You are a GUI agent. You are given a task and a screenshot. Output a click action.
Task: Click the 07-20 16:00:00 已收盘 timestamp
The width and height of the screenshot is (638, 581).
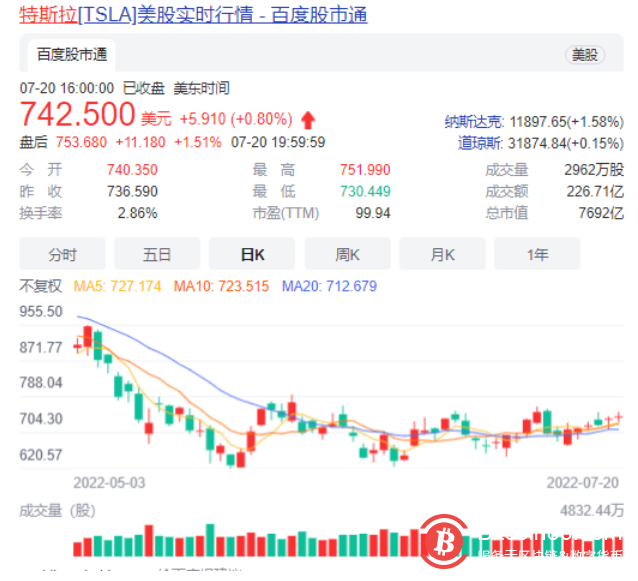92,88
